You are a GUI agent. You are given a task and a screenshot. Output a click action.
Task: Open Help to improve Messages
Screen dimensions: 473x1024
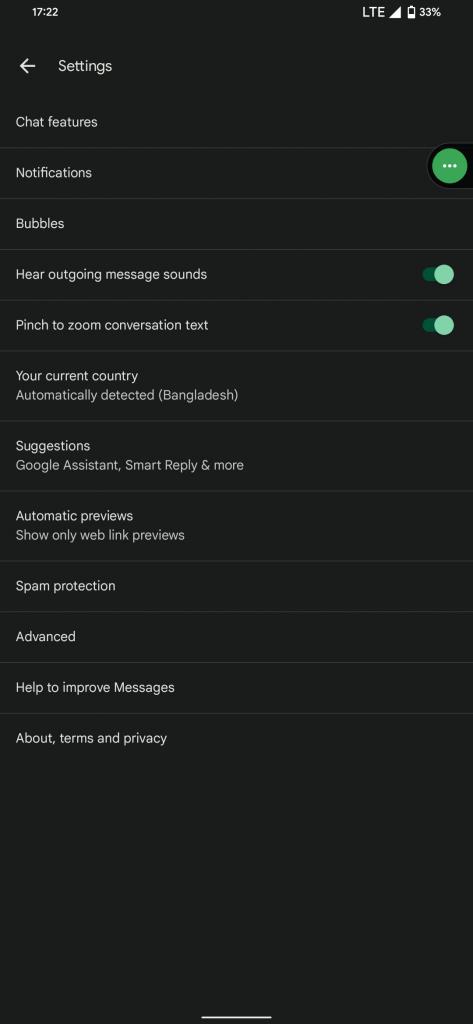(236, 688)
